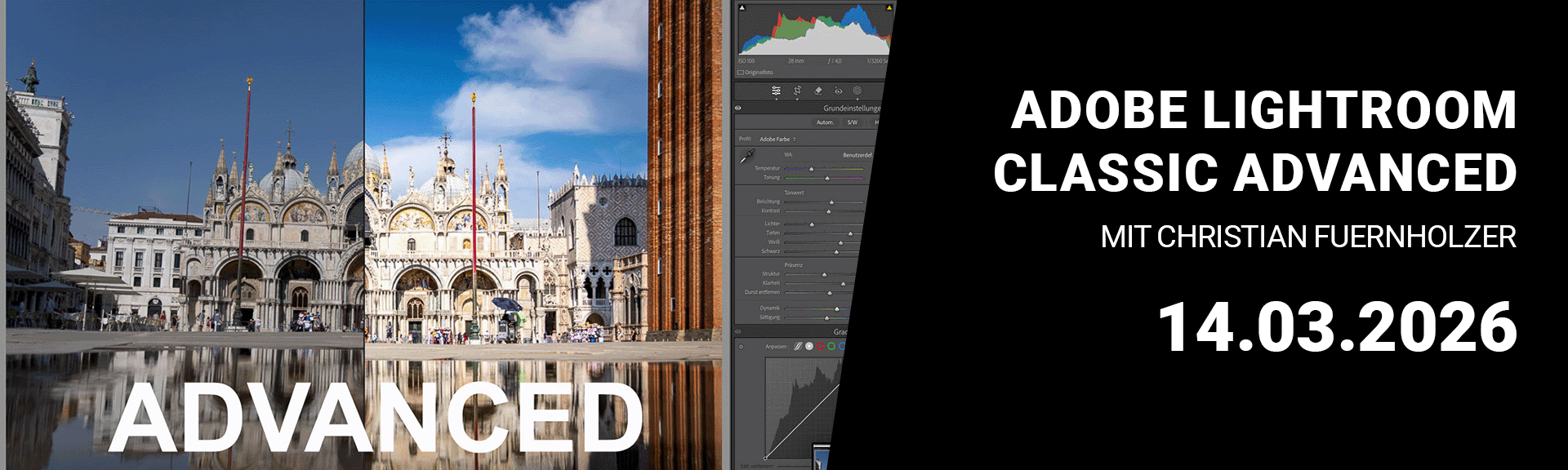Select the Edit sliders tool icon
The image size is (1568, 470).
pos(776,91)
